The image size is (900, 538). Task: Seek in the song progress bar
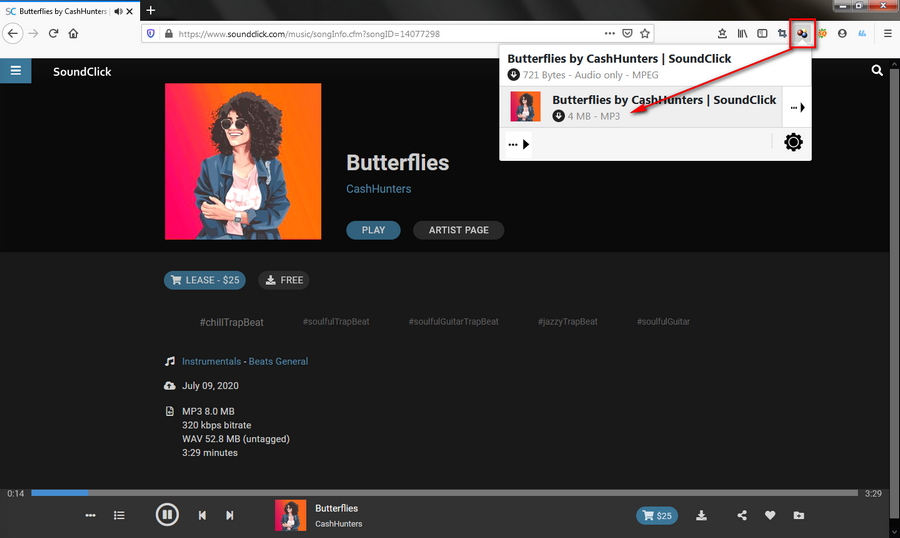[x=444, y=493]
